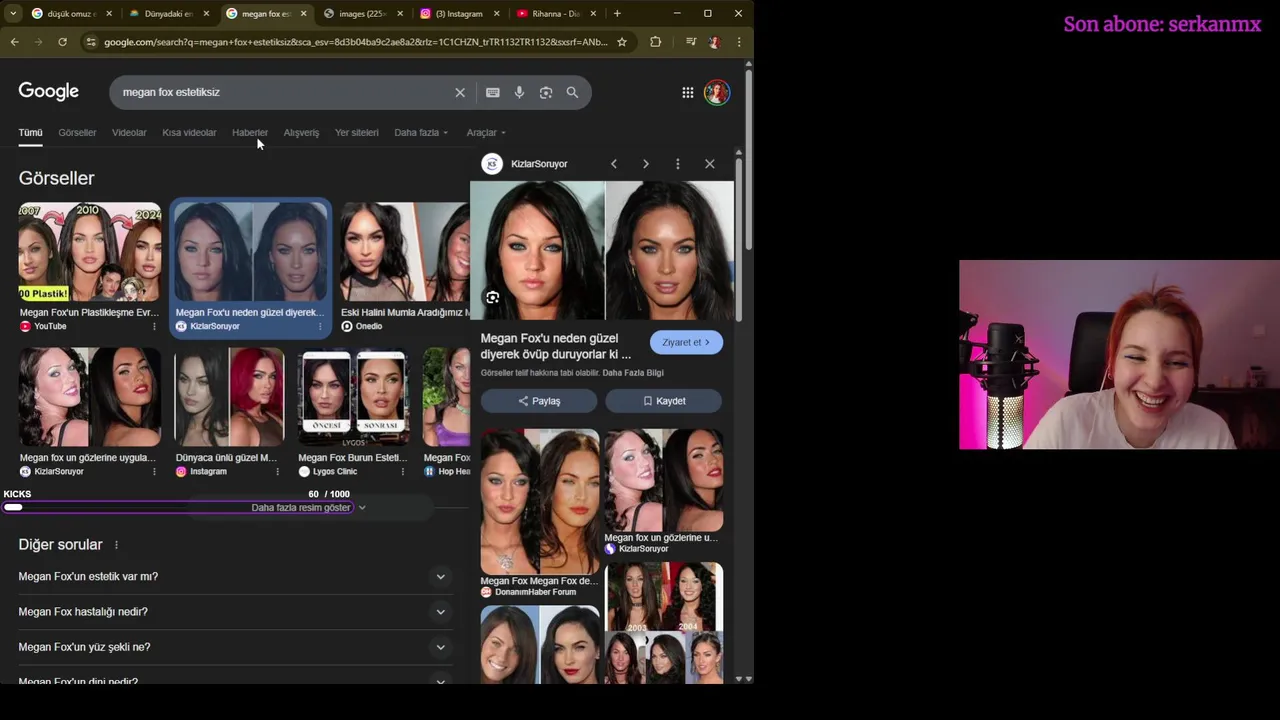Open the media control icon in toolbar

(690, 42)
